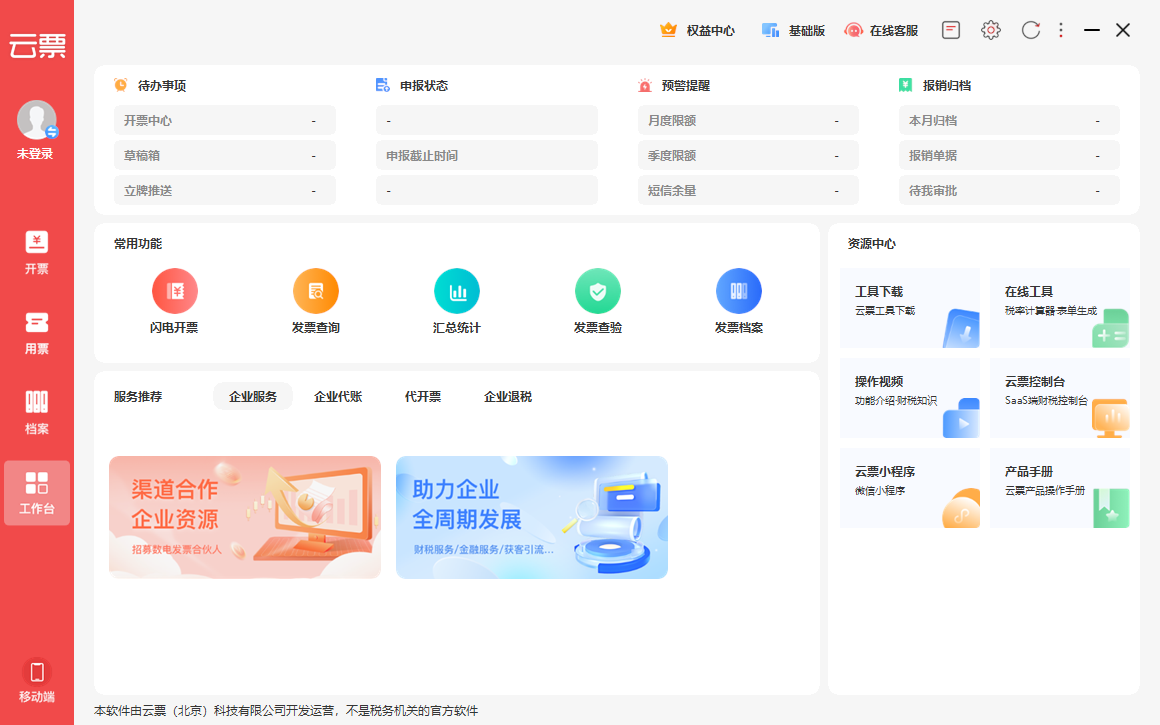Minimize the 云票 window
Screen dimensions: 1160x725
point(1092,30)
